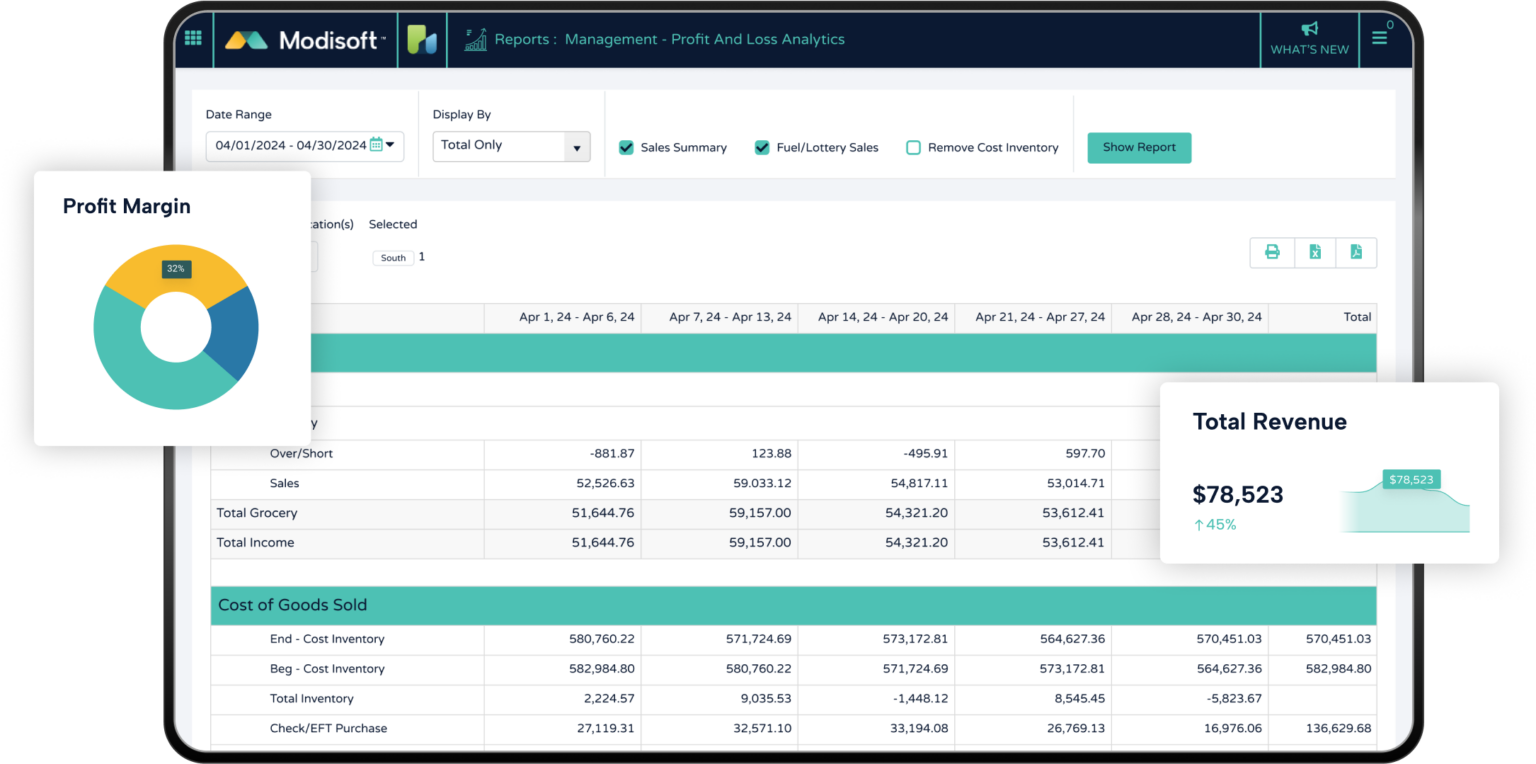1536x764 pixels.
Task: Disable the Sales Summary checkbox
Action: (627, 147)
